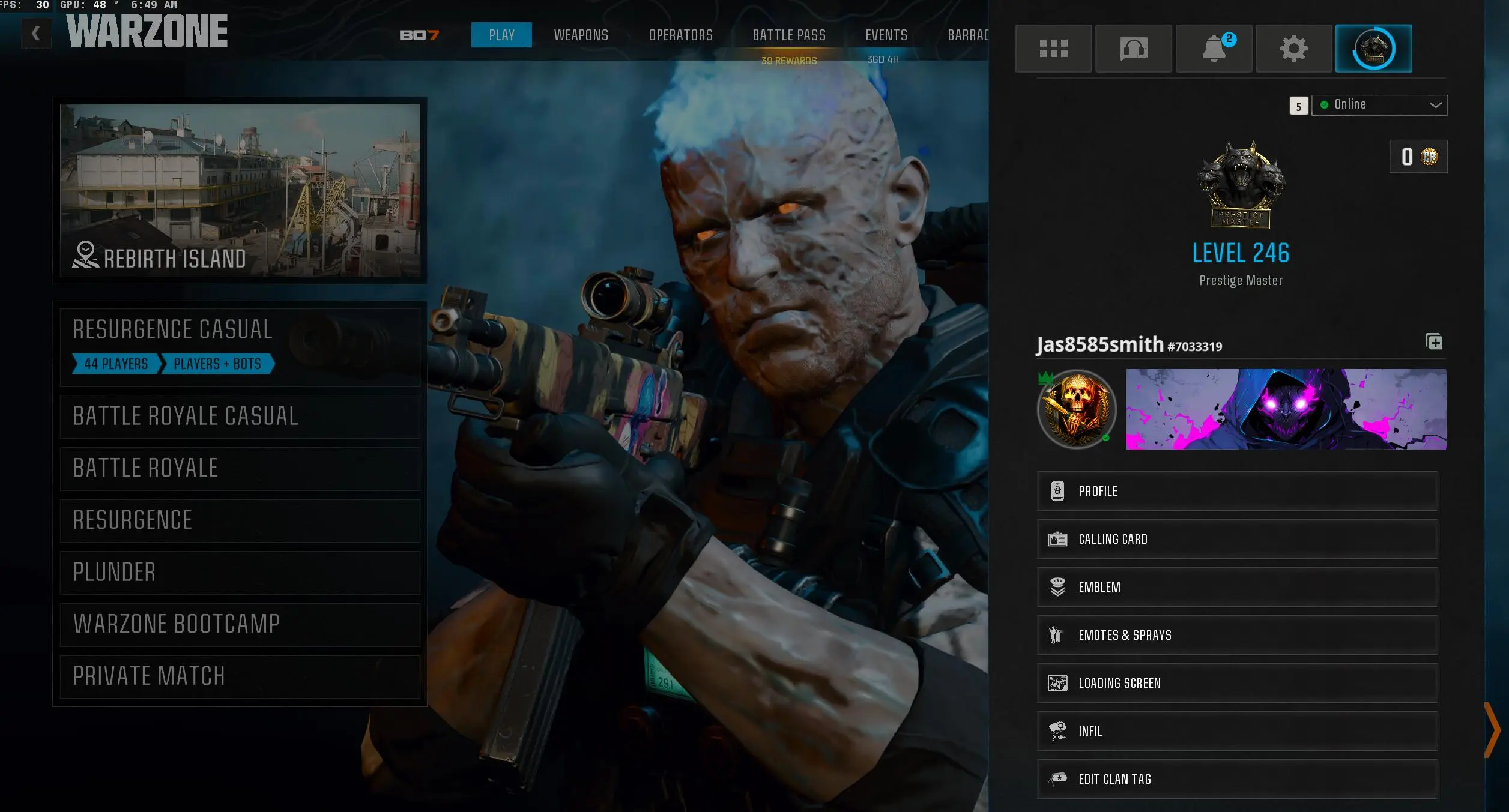Viewport: 1509px width, 812px height.
Task: Click the Rebirth Island map thumbnail
Action: pos(240,190)
